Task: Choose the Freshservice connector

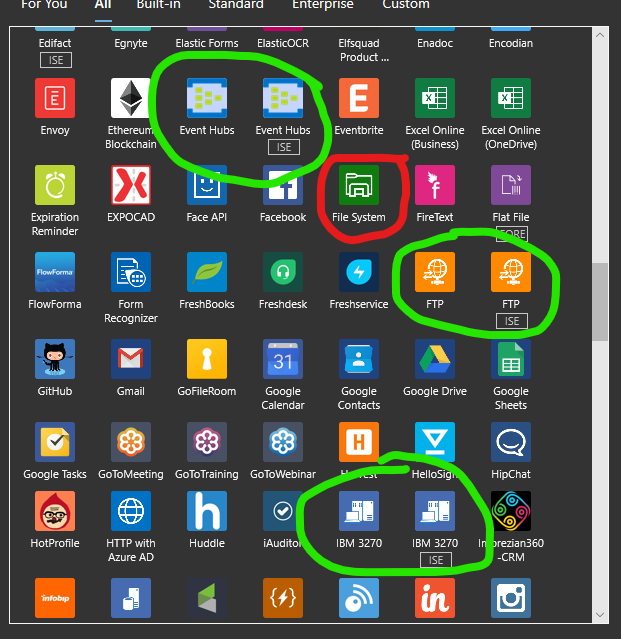Action: point(359,272)
